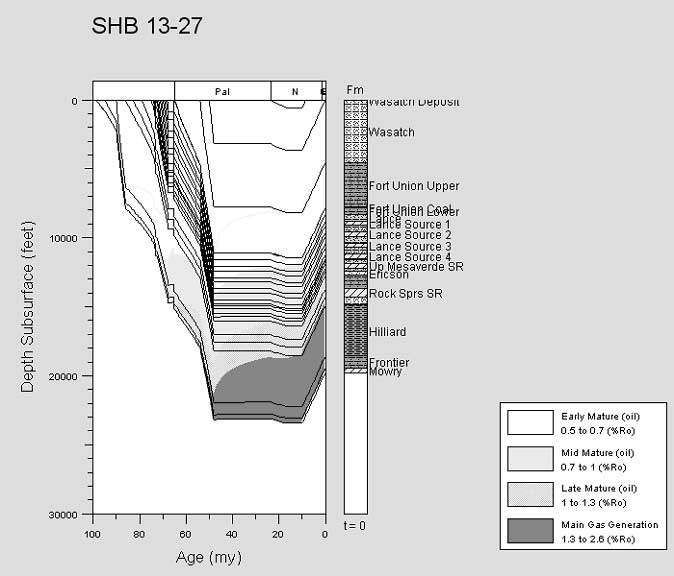Viewport: 674px width, 576px height.
Task: Select the Wasatch formation label
Action: coord(391,132)
